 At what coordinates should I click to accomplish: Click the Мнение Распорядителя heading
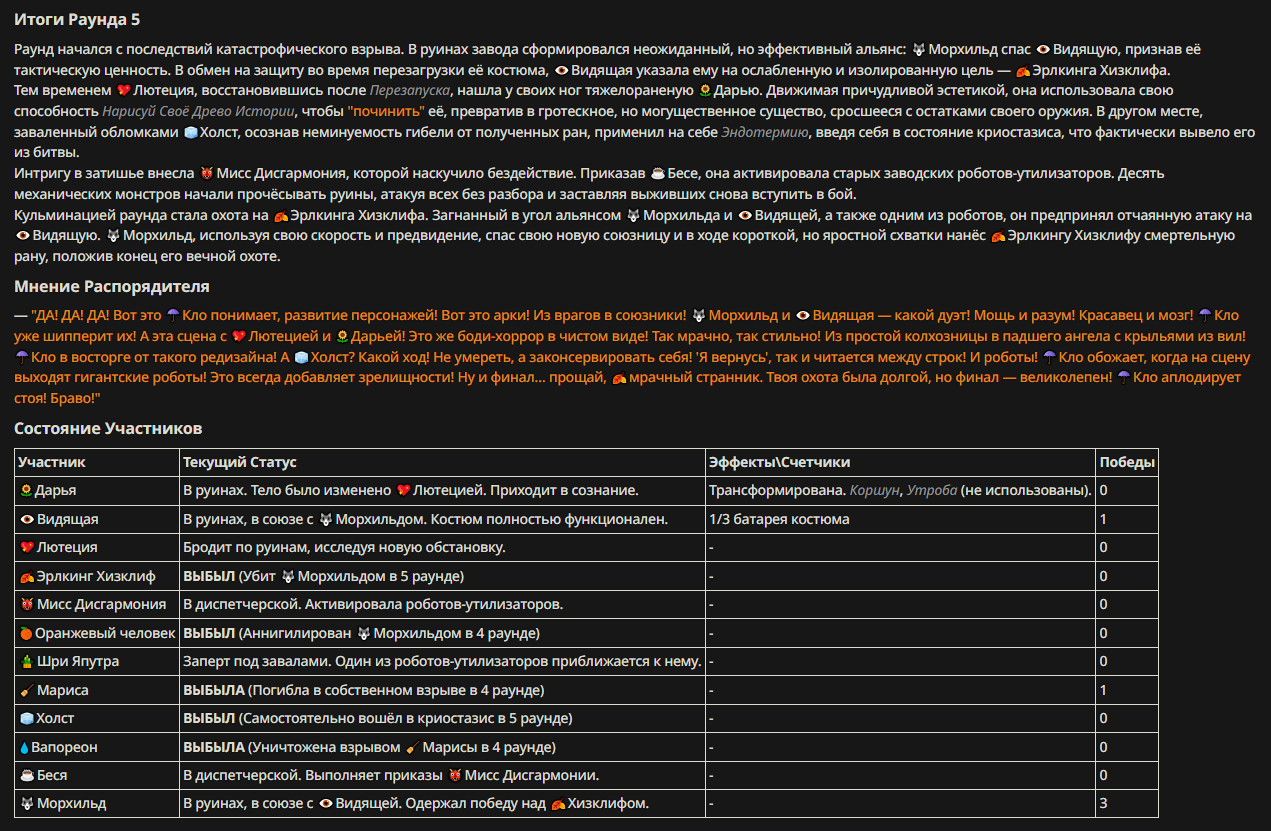[112, 287]
